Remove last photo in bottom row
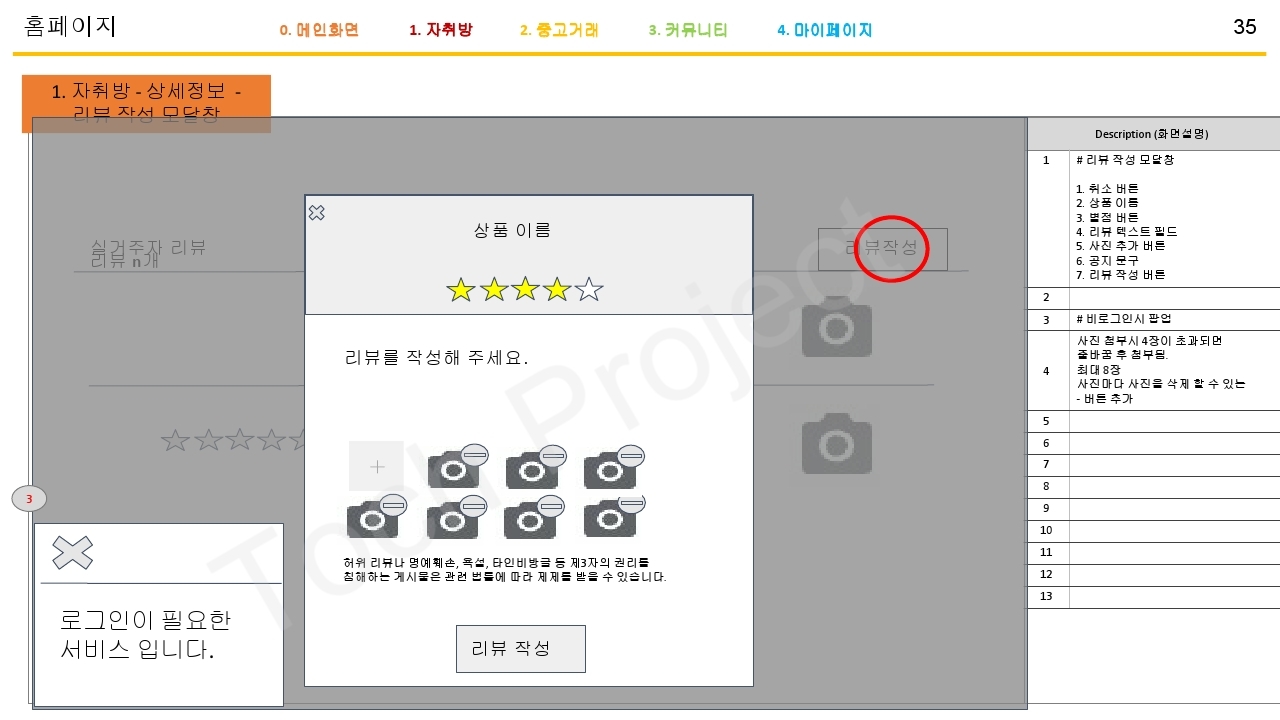Image resolution: width=1280 pixels, height=720 pixels. point(631,503)
